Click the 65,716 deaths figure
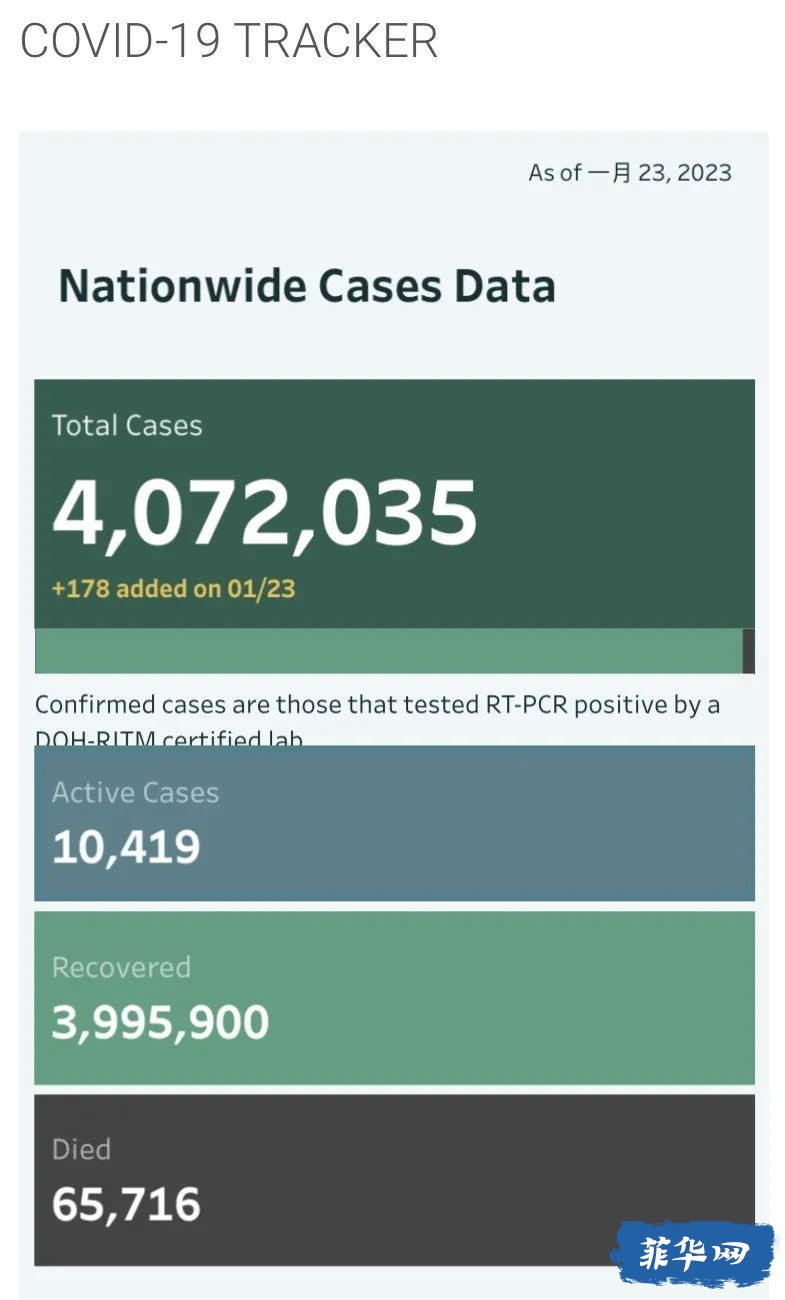785x1300 pixels. pos(126,1205)
